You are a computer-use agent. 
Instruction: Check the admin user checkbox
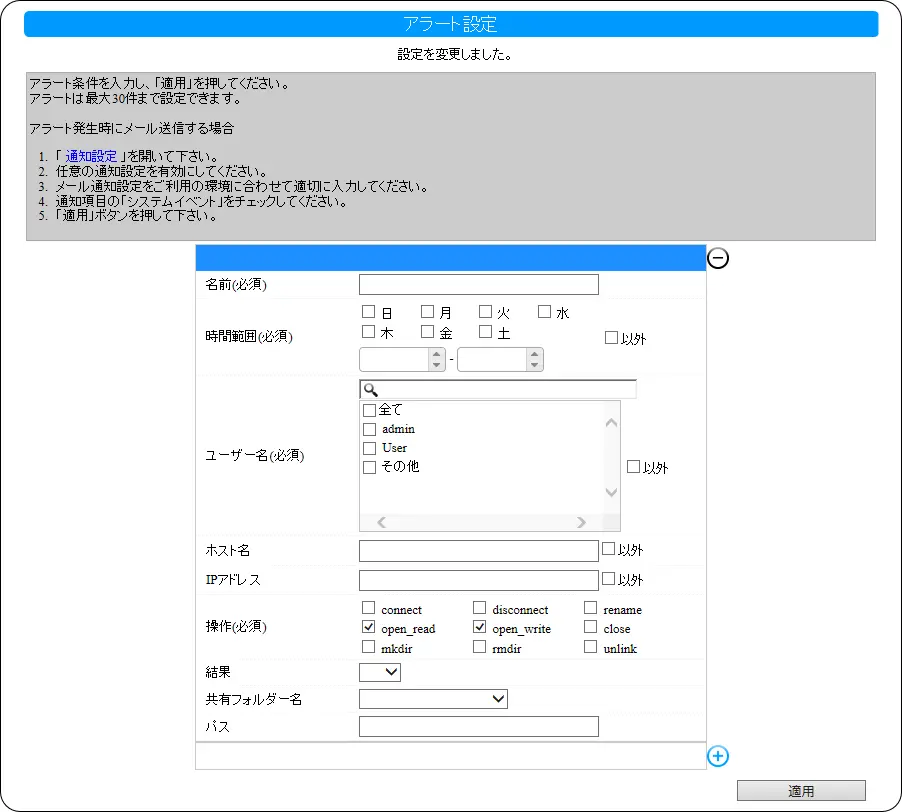370,429
